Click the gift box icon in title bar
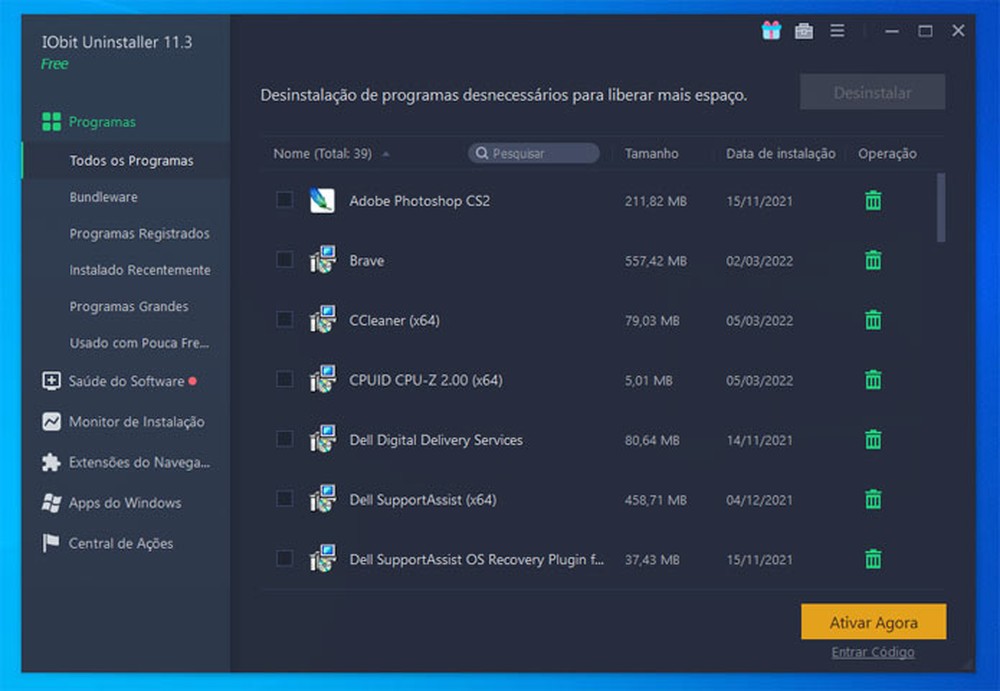This screenshot has height=691, width=1000. 771,31
